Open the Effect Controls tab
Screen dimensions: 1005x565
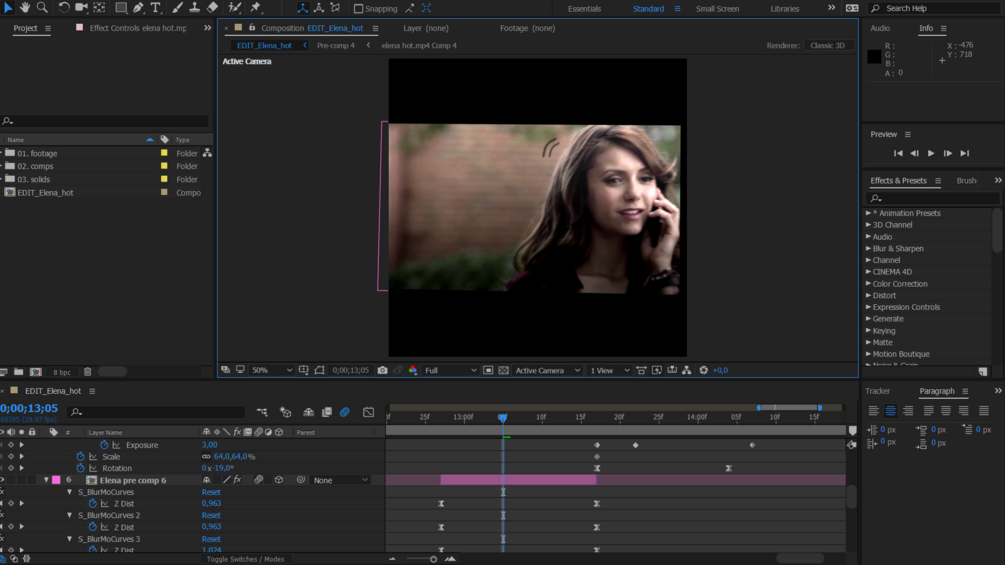[x=138, y=28]
